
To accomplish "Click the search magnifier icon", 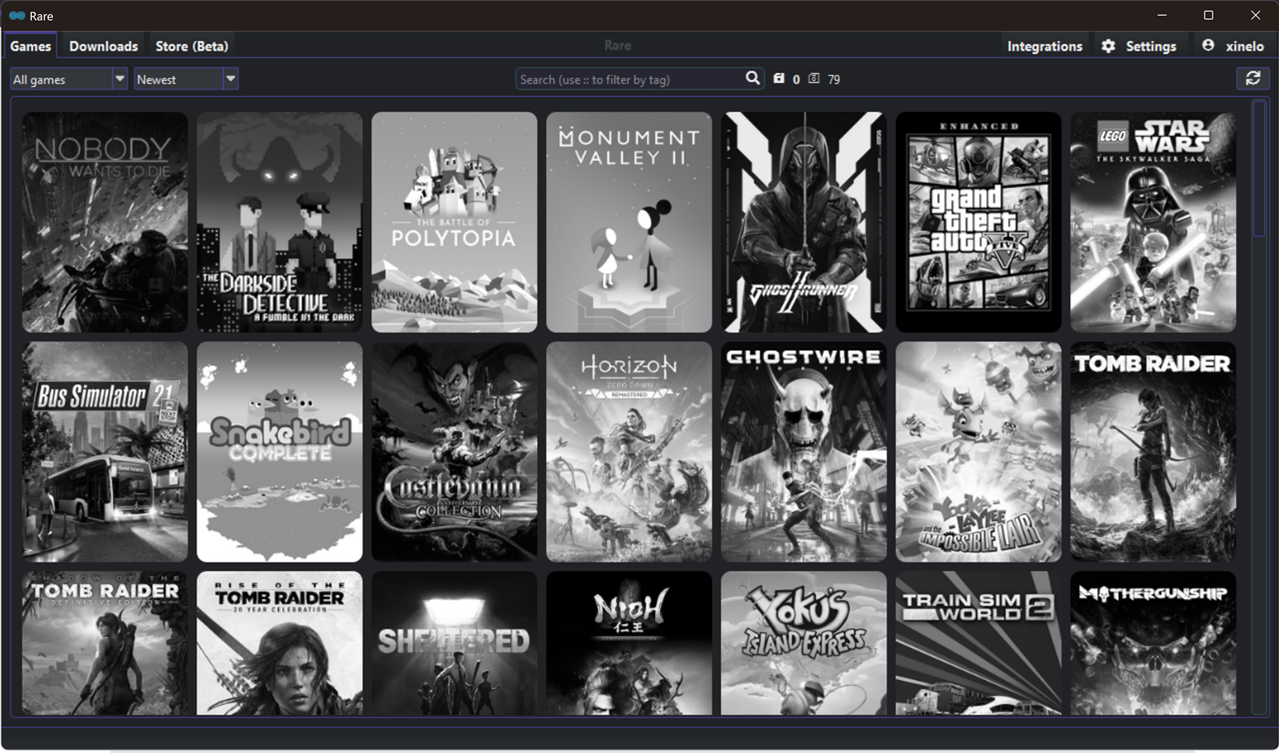I will click(x=753, y=78).
